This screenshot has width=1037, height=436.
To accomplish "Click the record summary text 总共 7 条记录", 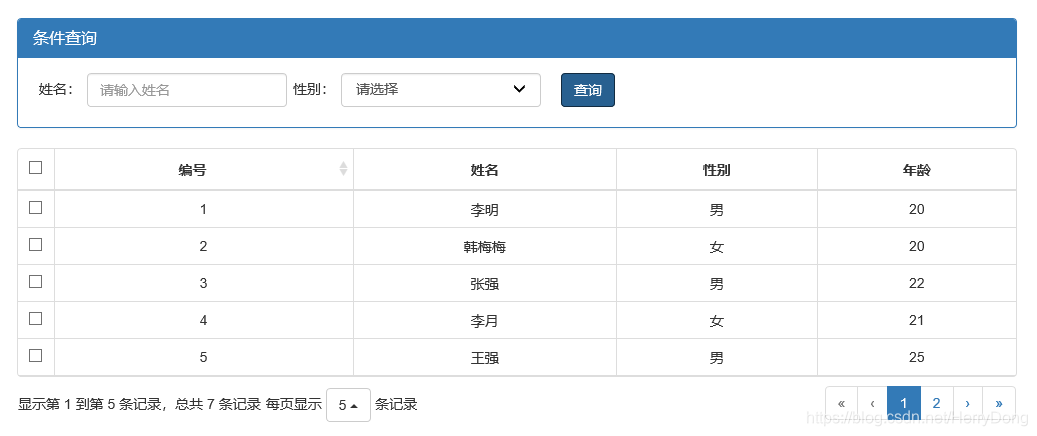I will coord(218,404).
